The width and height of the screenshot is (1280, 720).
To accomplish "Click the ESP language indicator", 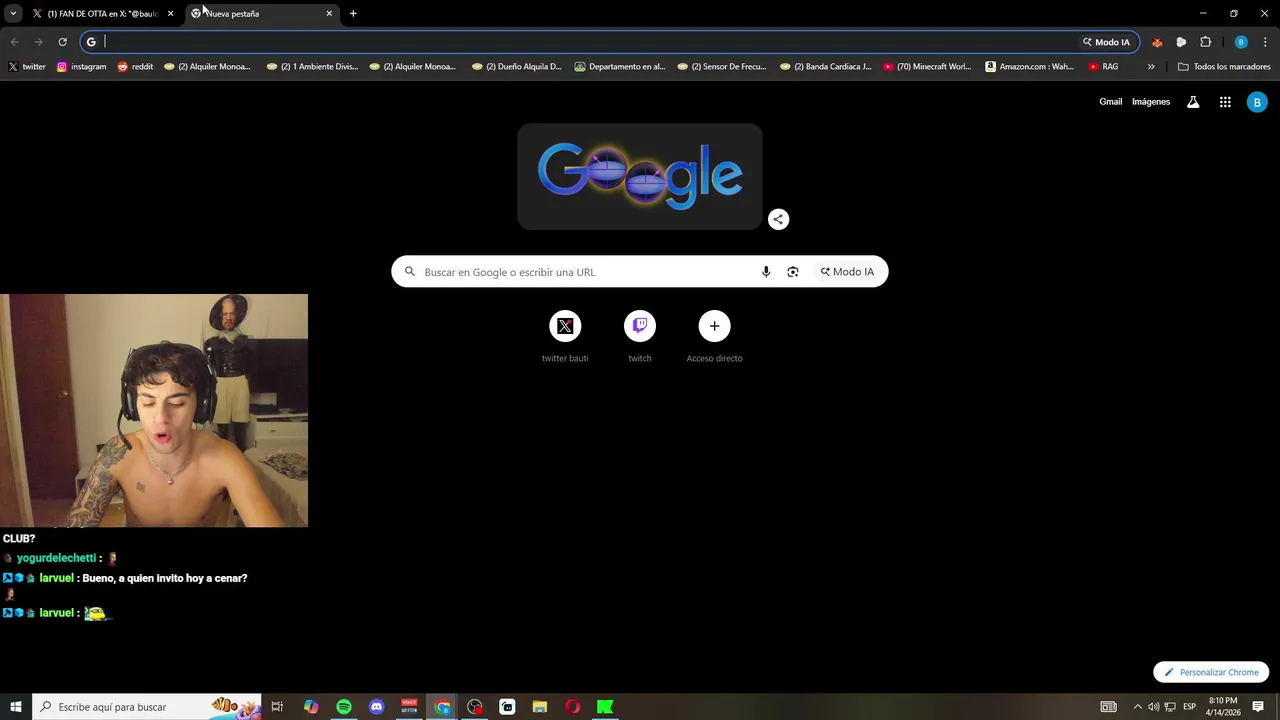I will pyautogui.click(x=1189, y=707).
